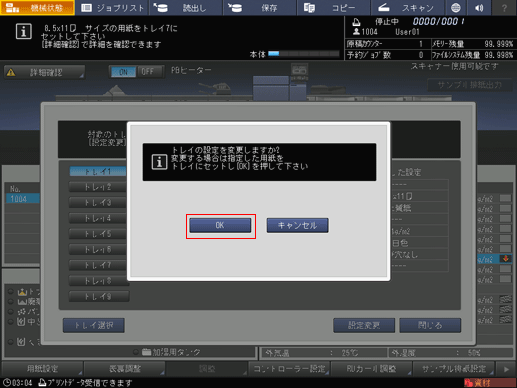Select トレイ6 in tray list

point(98,250)
